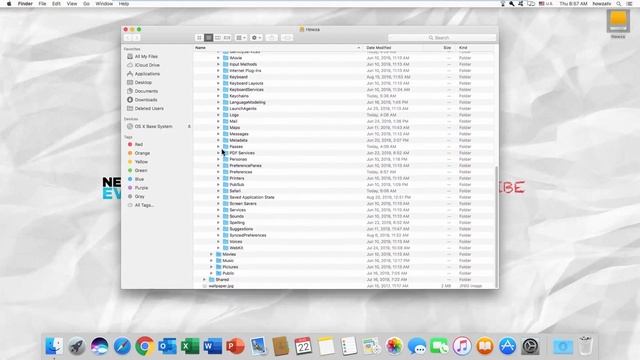The height and width of the screenshot is (360, 640).
Task: Eject OS X Base System
Action: point(189,127)
